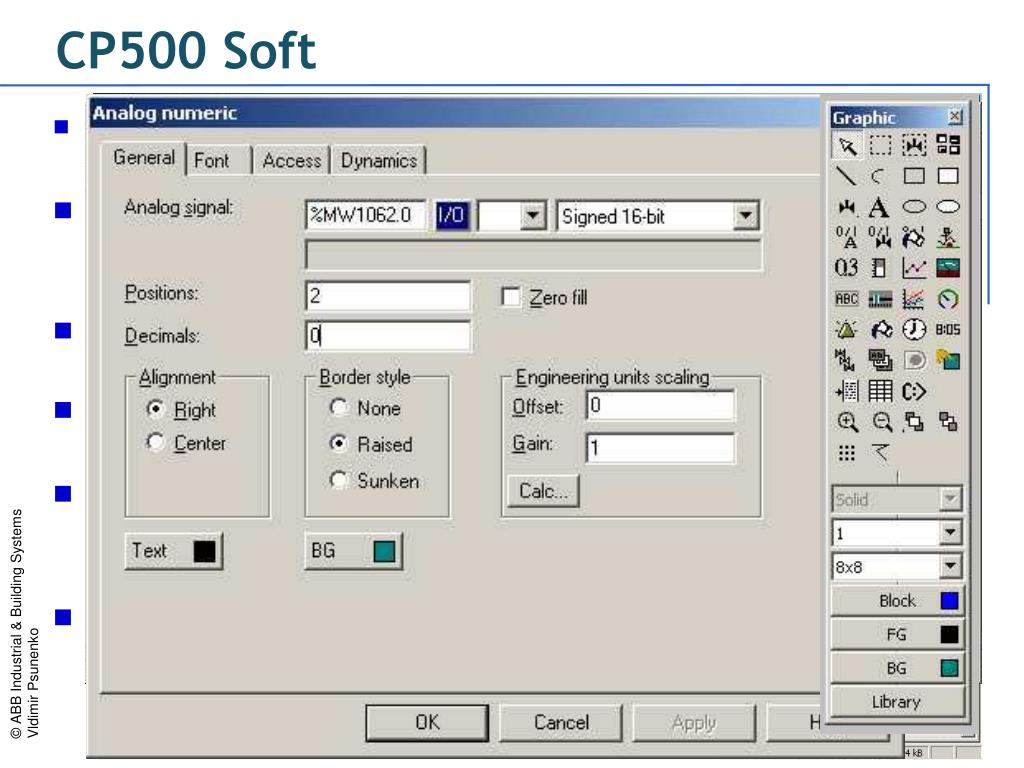Open the small dropdown beside the I/O button
Viewport: 1024px width, 768px height.
click(x=533, y=216)
